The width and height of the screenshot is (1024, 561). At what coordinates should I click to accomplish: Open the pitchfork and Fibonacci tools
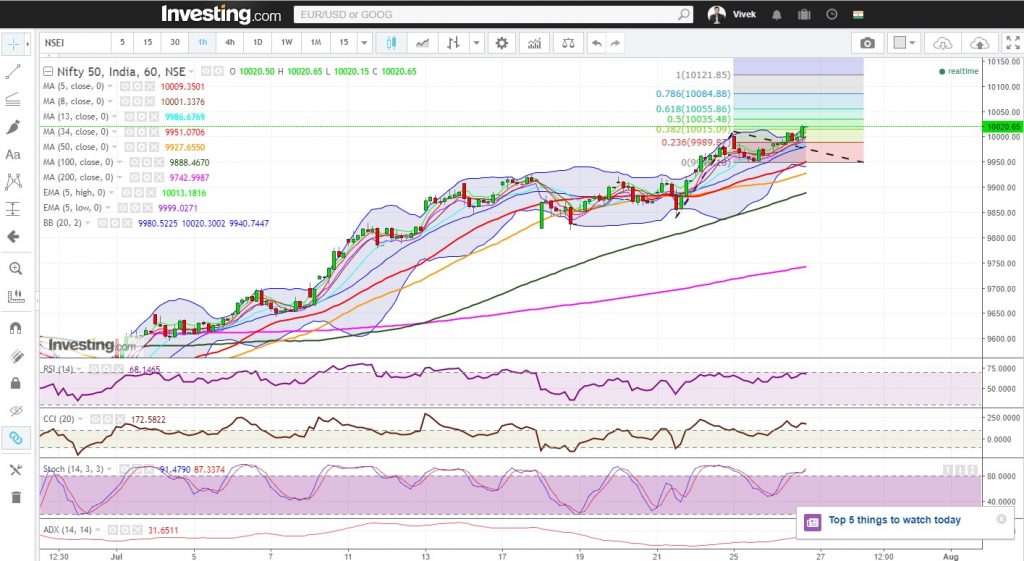click(13, 99)
